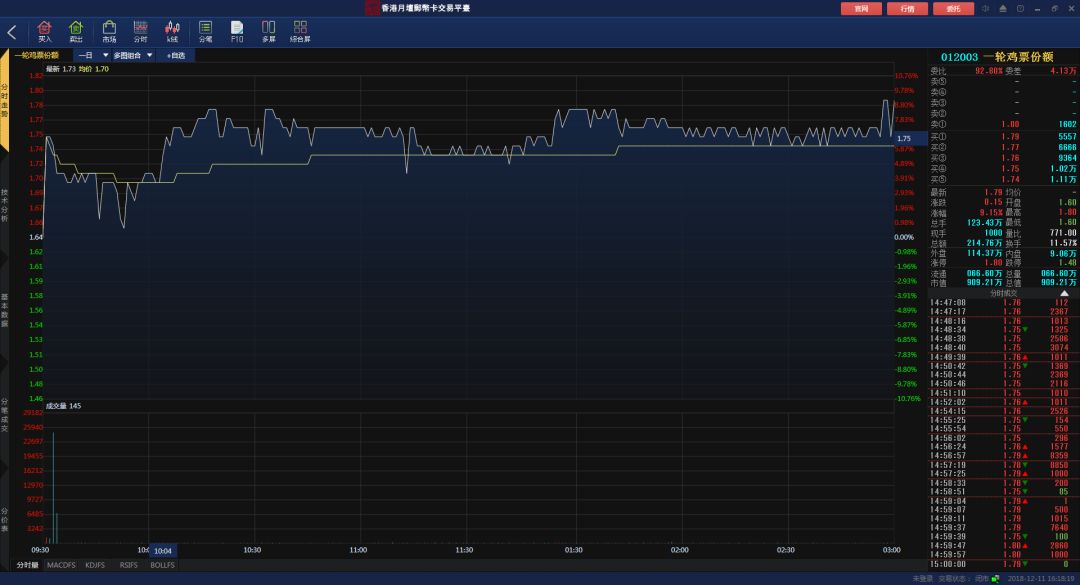This screenshot has width=1080, height=585.
Task: Open the 分笔成交 left sidebar tab
Action: tap(4, 415)
